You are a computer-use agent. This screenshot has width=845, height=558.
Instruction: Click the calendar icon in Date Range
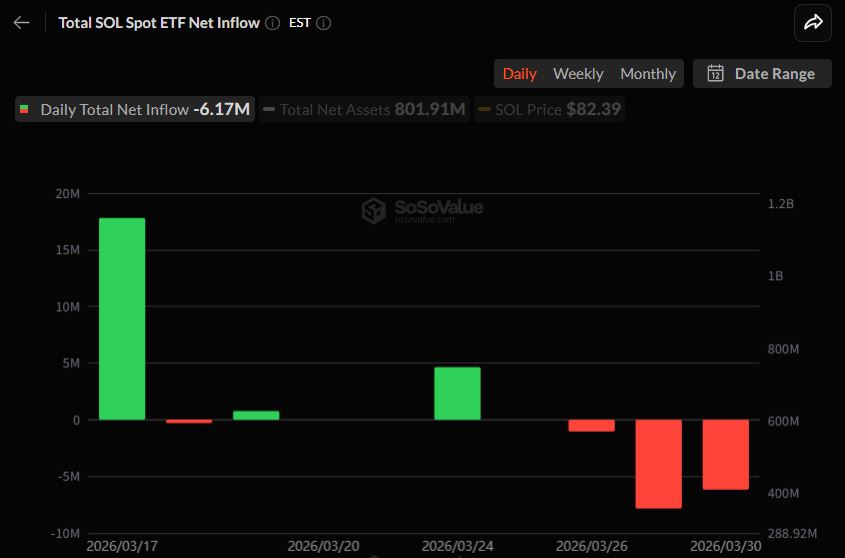pos(715,73)
